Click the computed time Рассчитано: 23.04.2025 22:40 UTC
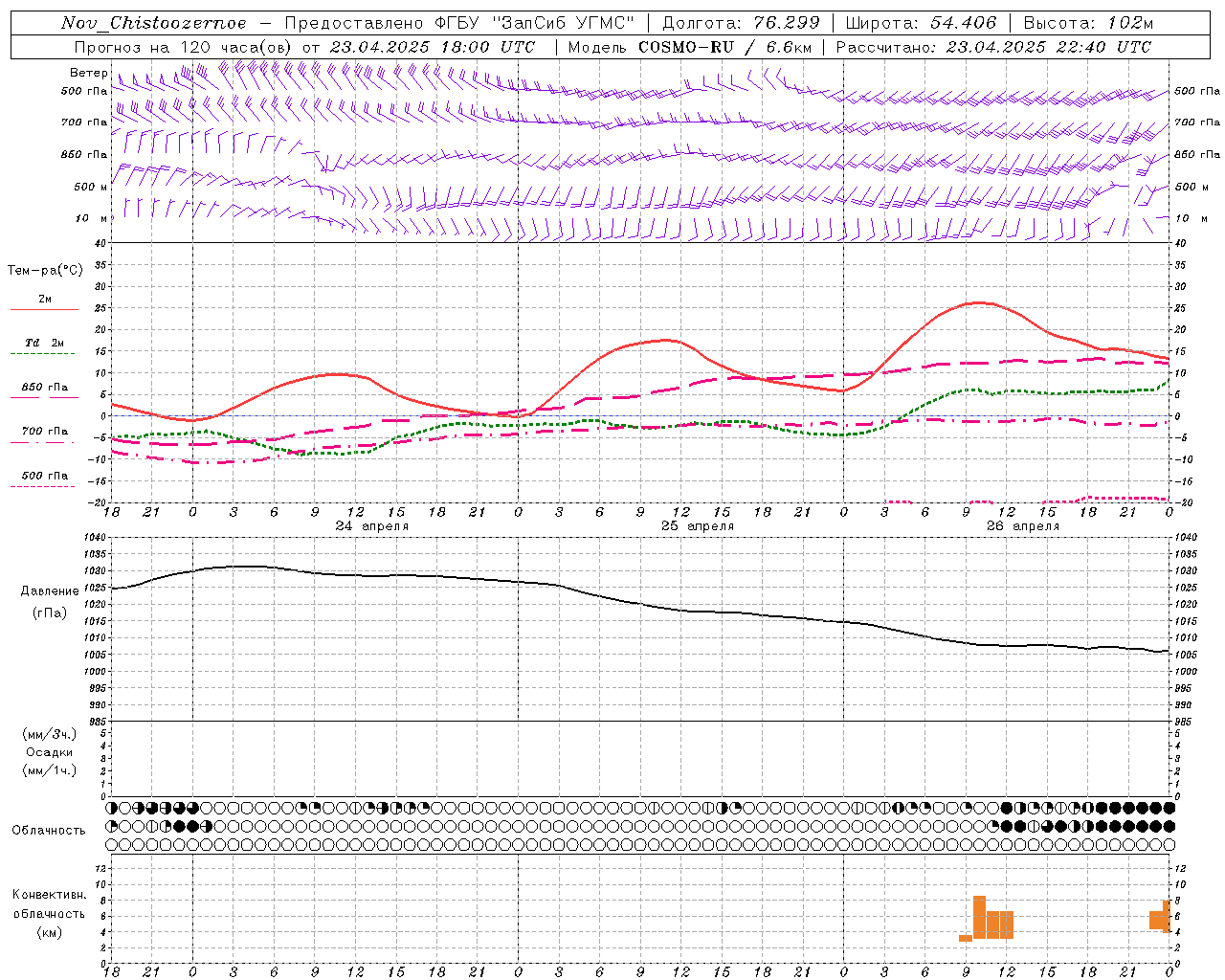 [x=993, y=47]
